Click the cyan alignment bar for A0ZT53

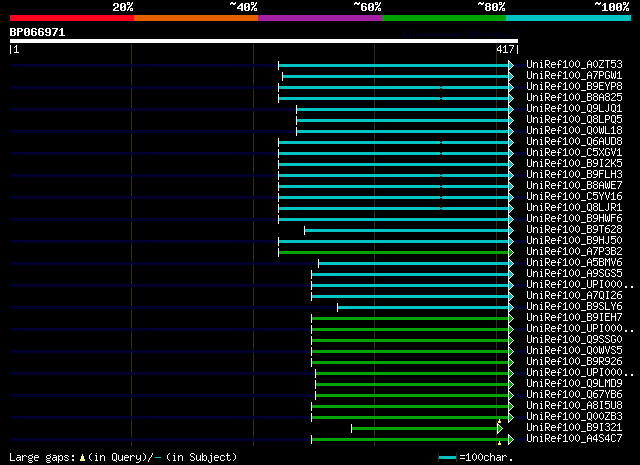point(393,65)
